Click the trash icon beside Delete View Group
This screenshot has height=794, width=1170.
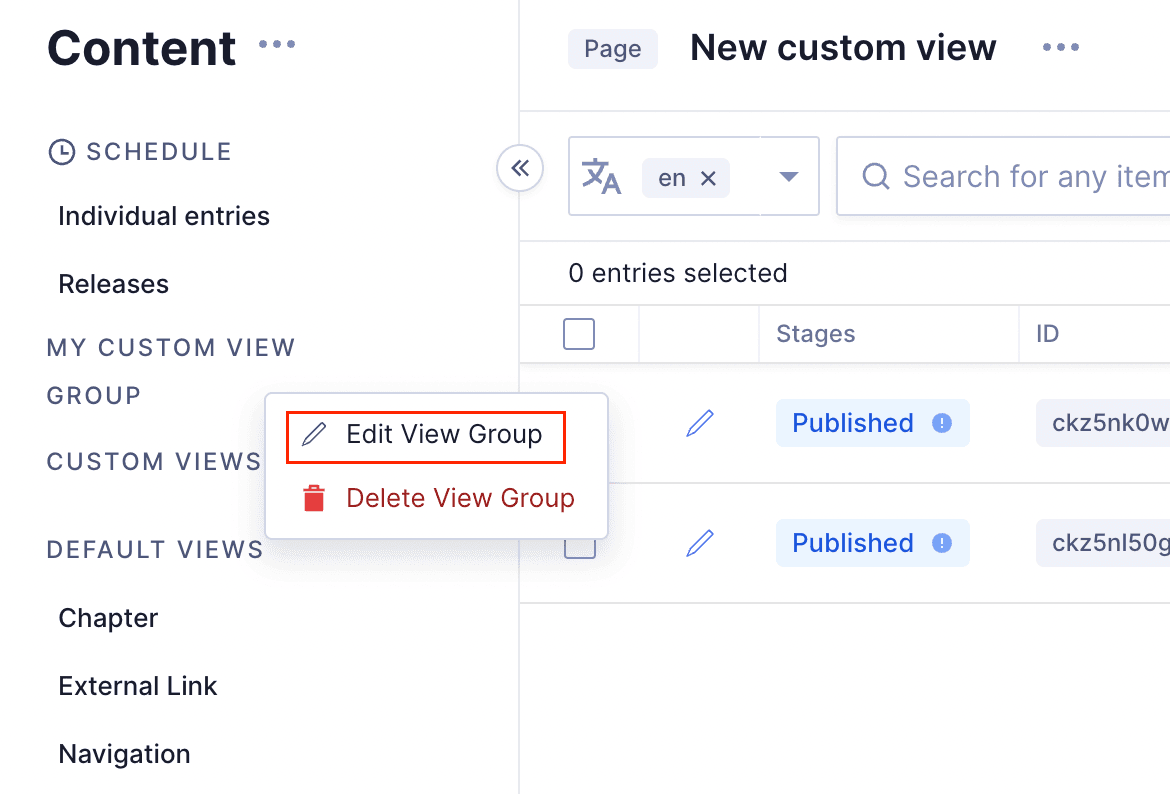[312, 497]
